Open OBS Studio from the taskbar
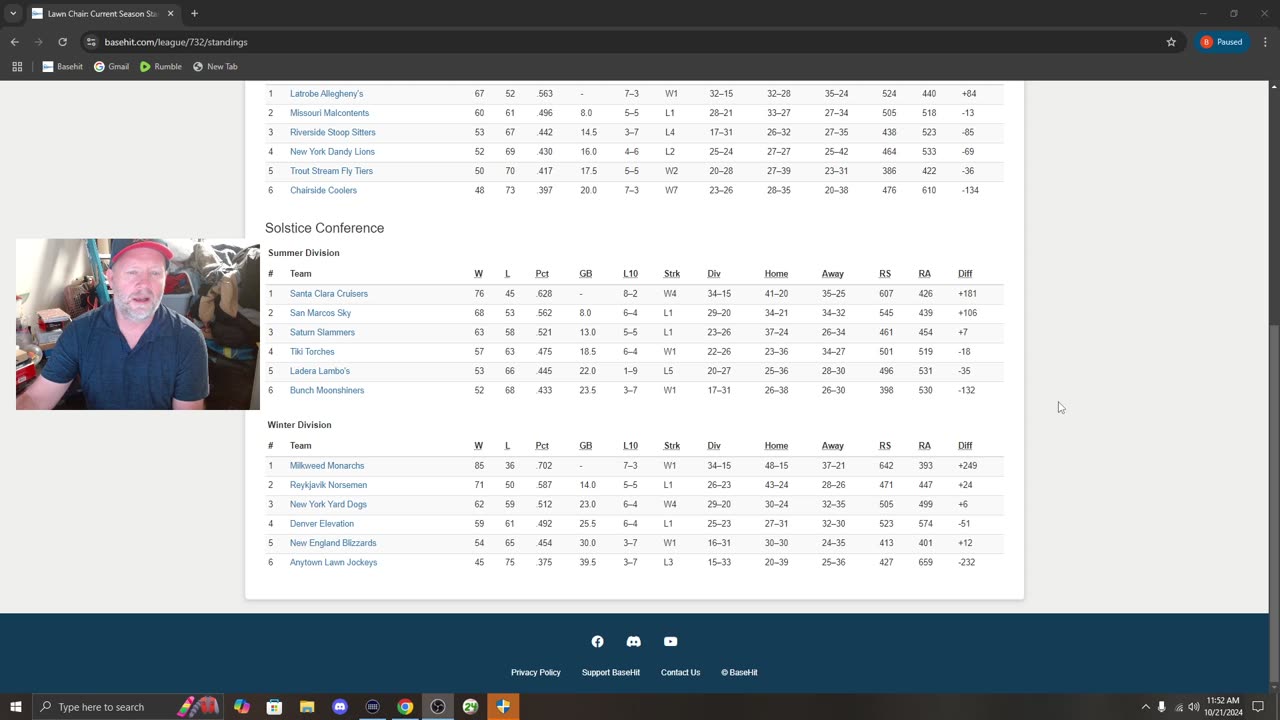This screenshot has width=1280, height=720. click(438, 707)
